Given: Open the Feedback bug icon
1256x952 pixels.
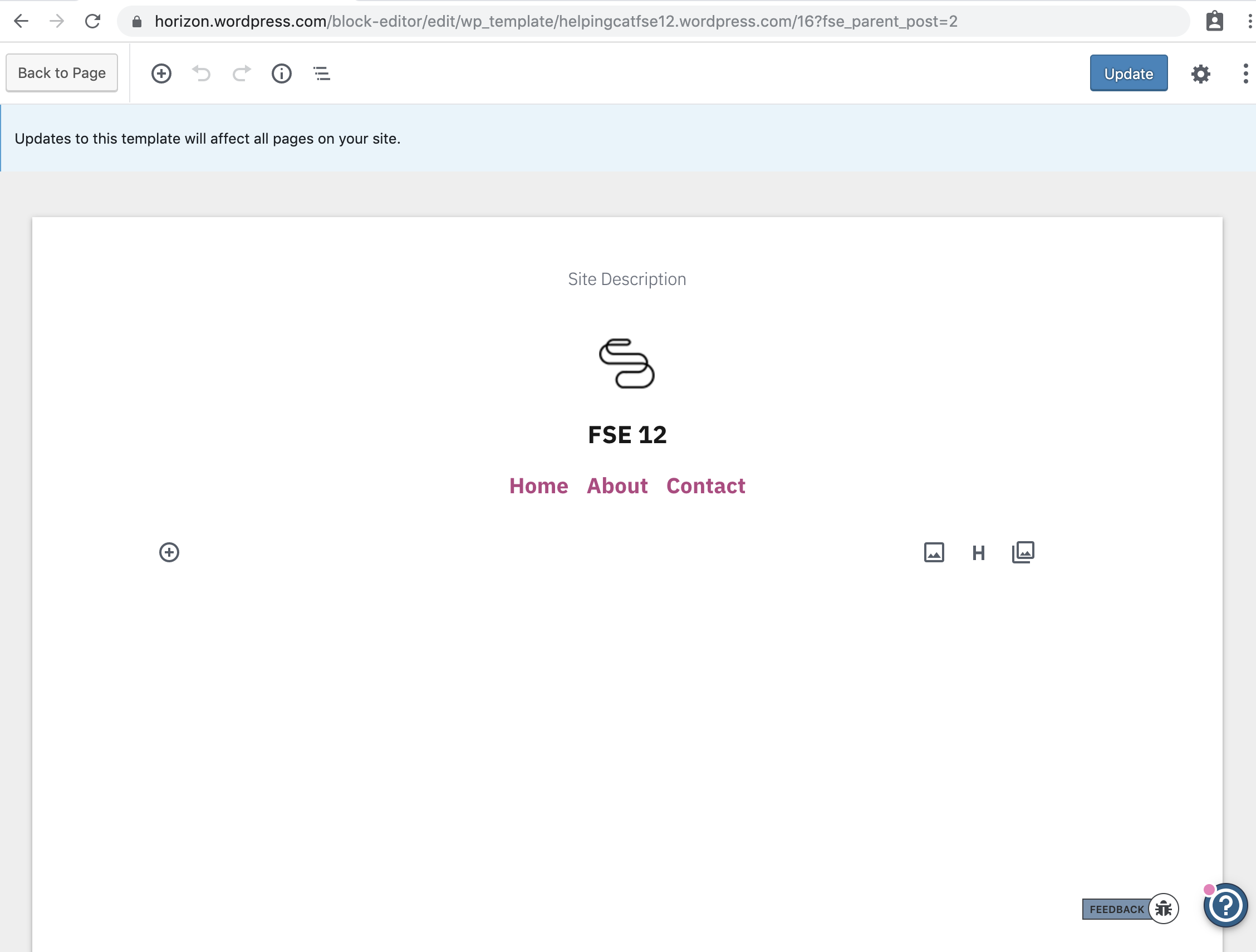Looking at the screenshot, I should pos(1163,909).
